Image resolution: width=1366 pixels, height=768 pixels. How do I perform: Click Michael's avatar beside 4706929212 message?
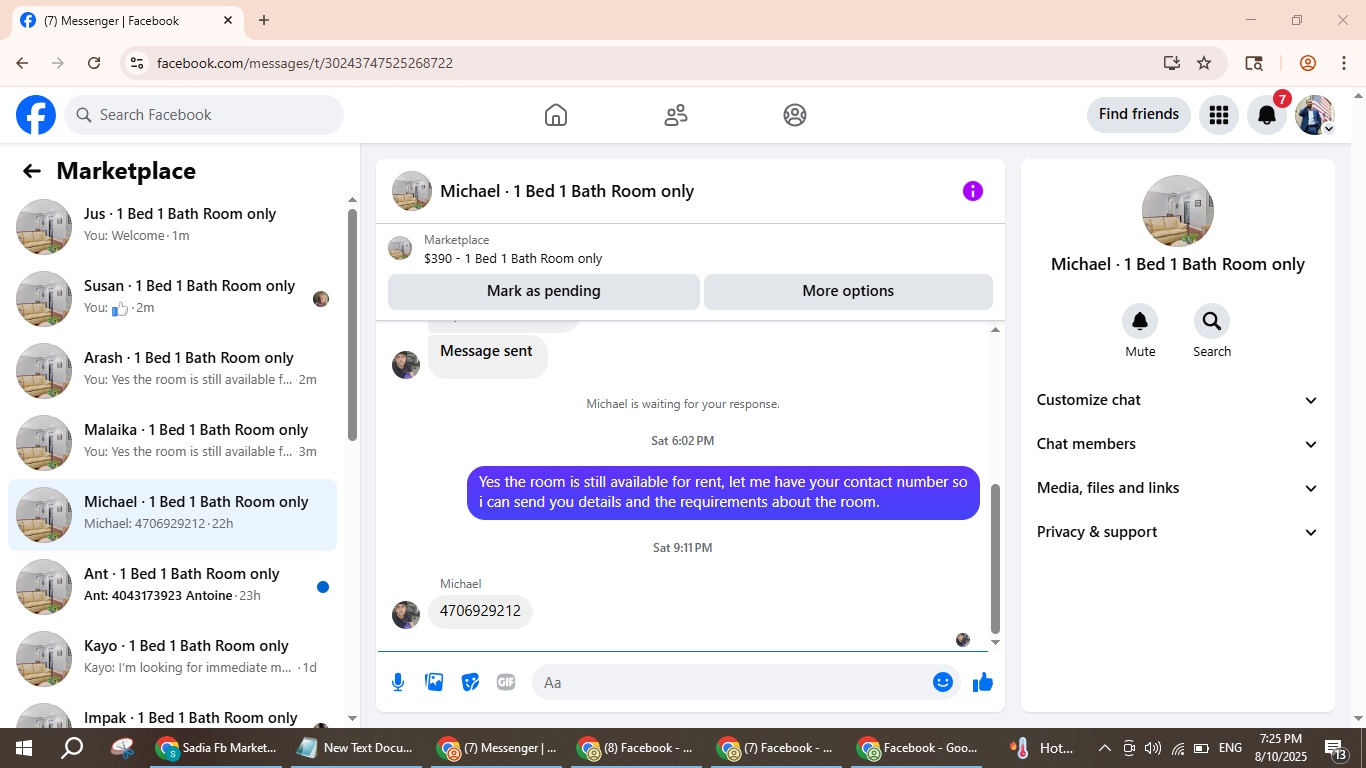[x=406, y=614]
